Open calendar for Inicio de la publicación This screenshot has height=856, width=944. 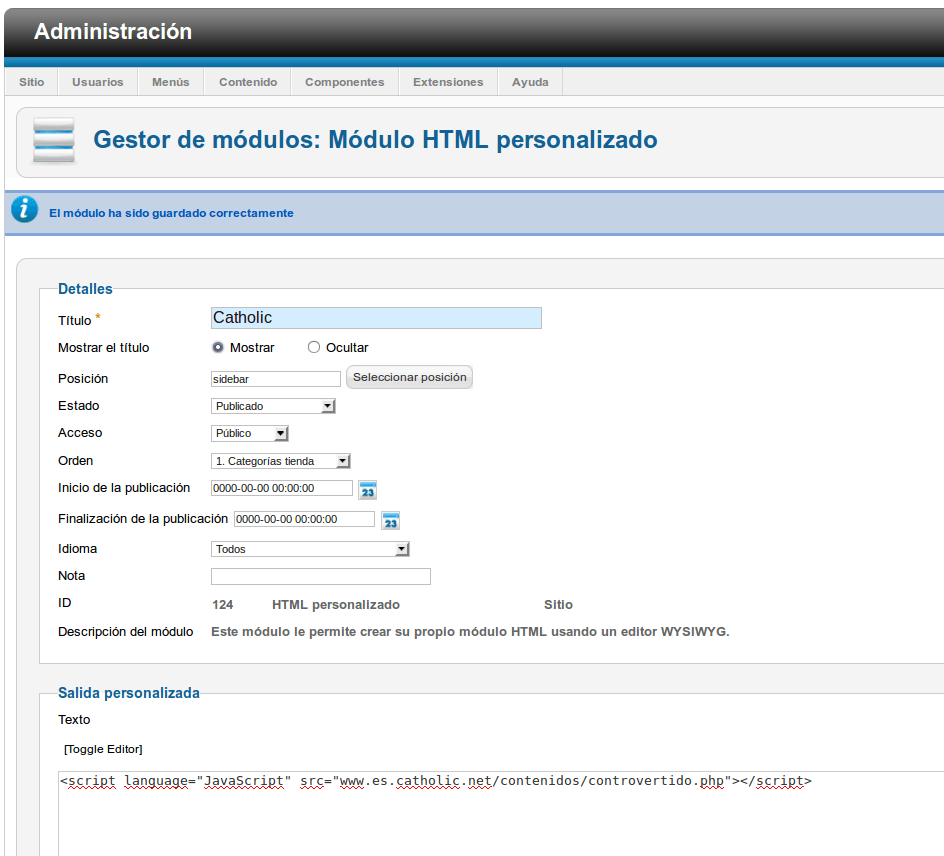367,490
